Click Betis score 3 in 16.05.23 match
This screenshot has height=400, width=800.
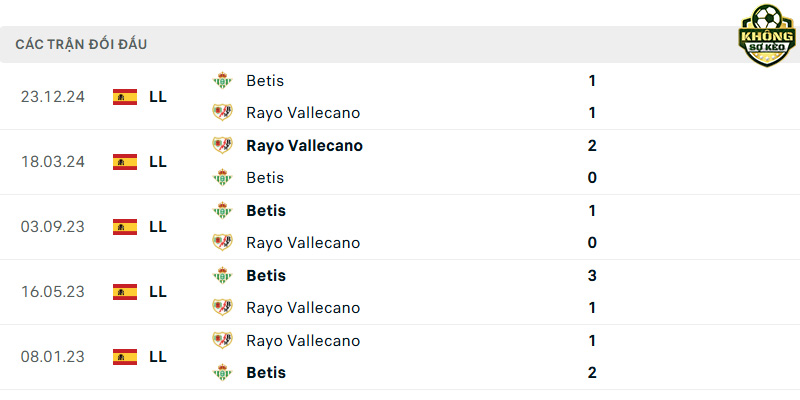[x=592, y=276]
